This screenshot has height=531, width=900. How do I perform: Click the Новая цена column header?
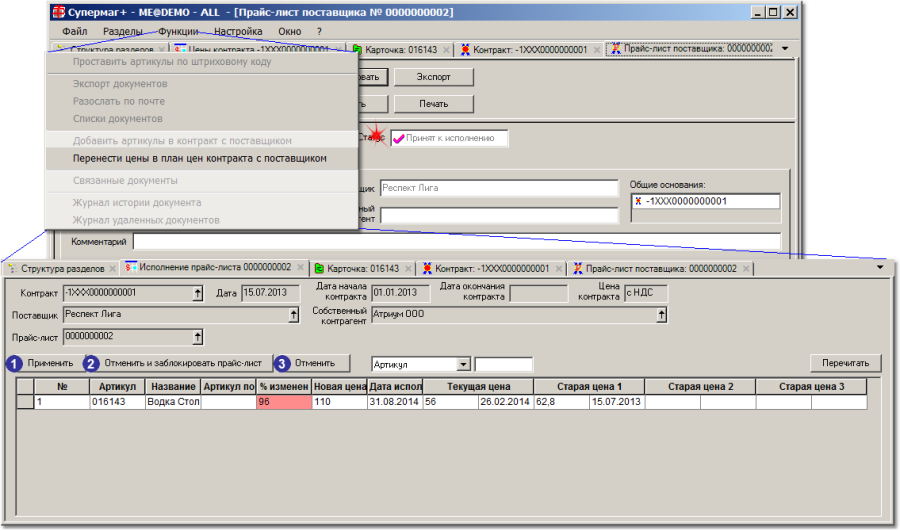point(340,387)
